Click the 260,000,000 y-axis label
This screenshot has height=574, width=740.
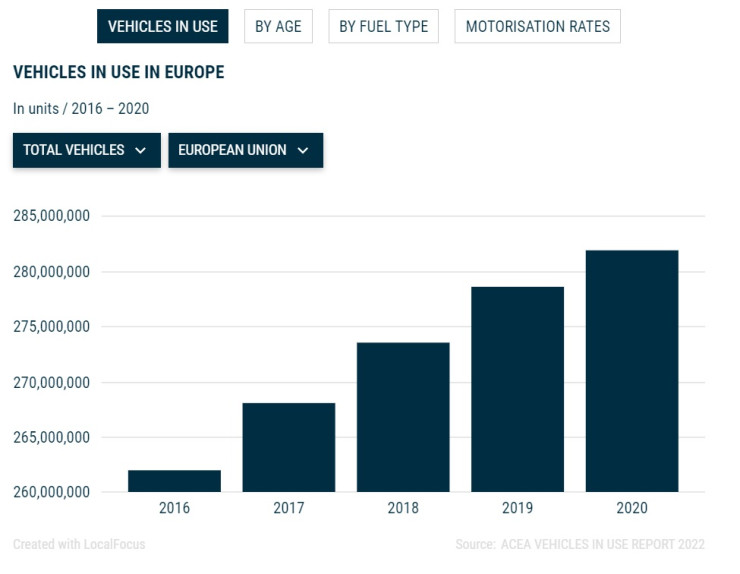click(52, 492)
